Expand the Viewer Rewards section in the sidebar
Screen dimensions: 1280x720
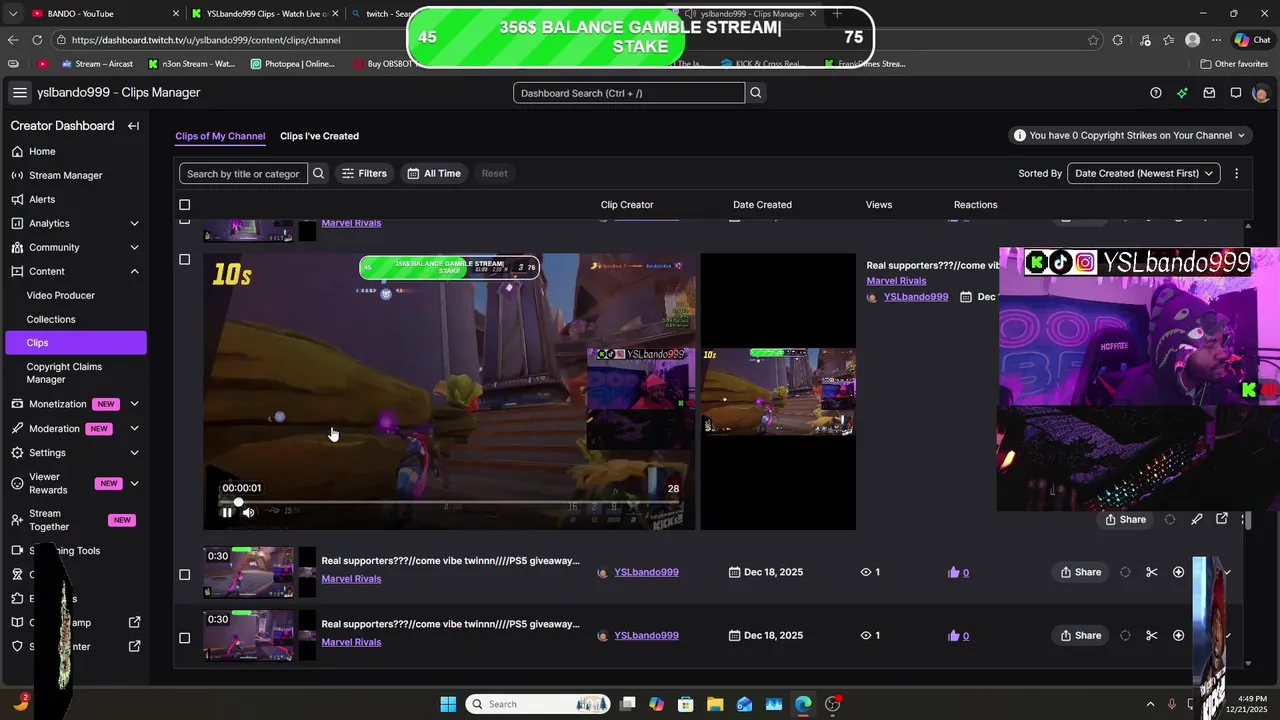pyautogui.click(x=134, y=484)
